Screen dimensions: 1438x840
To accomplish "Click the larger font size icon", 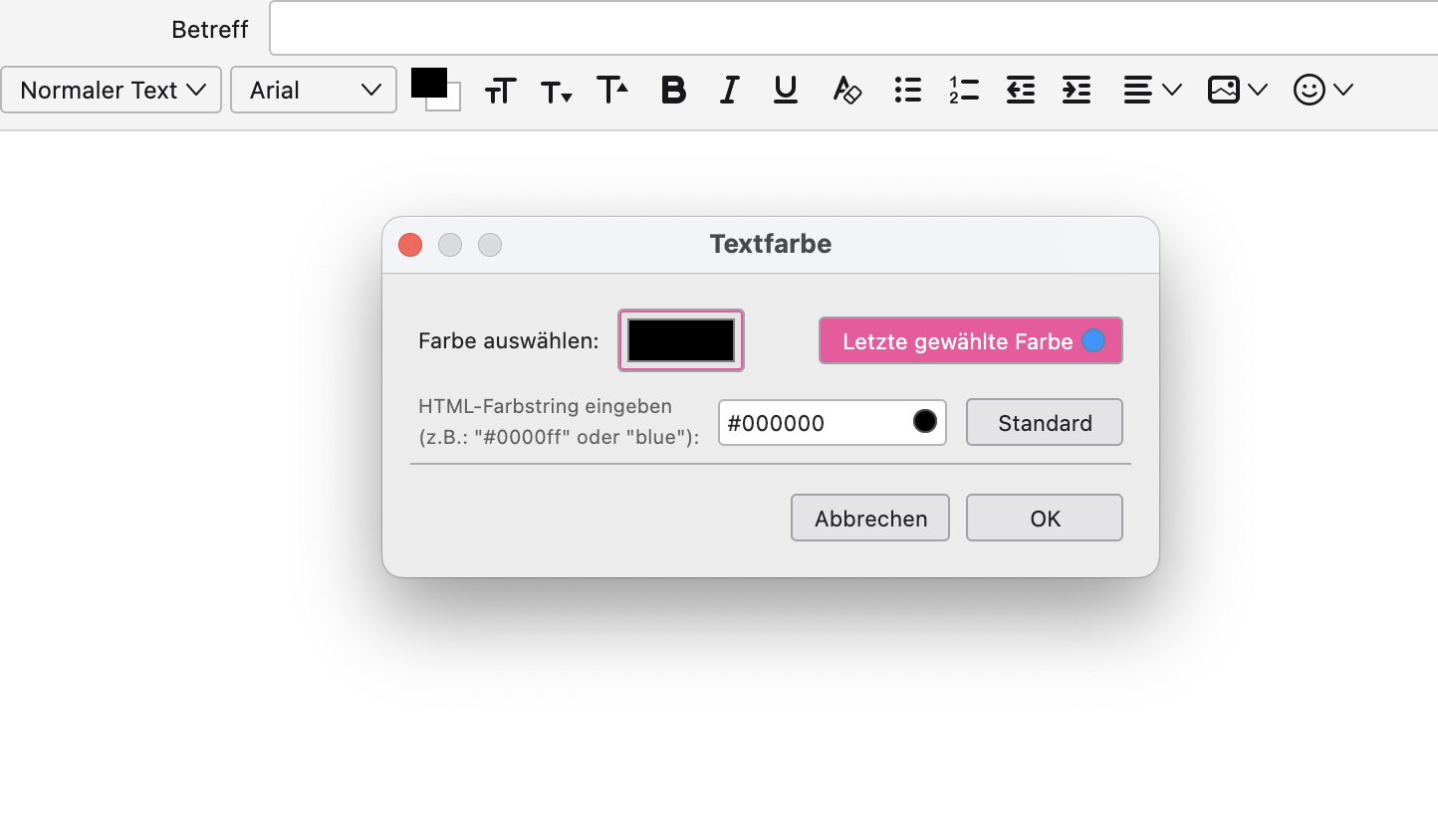I will (x=612, y=90).
